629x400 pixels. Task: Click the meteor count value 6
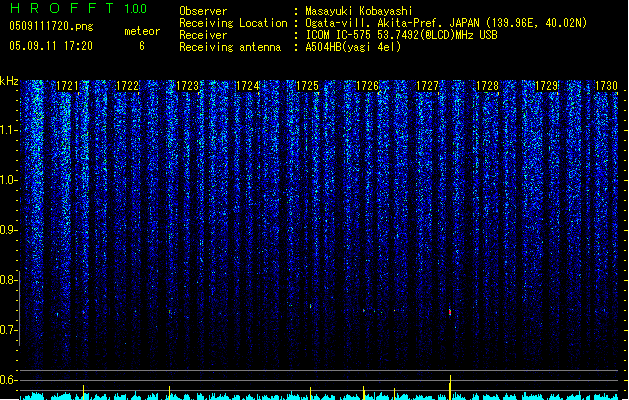(142, 46)
